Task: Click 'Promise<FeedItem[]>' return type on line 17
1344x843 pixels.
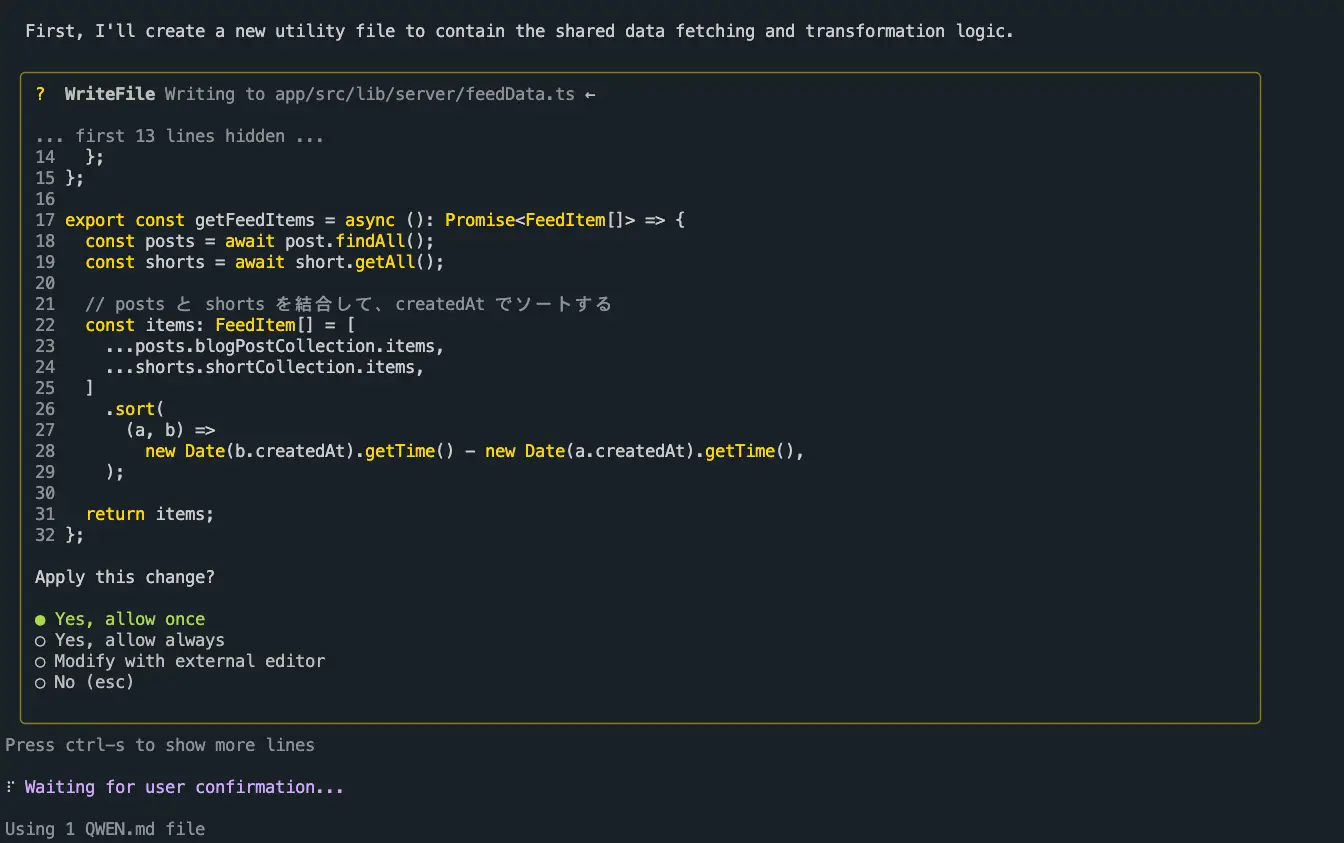Action: (x=540, y=220)
